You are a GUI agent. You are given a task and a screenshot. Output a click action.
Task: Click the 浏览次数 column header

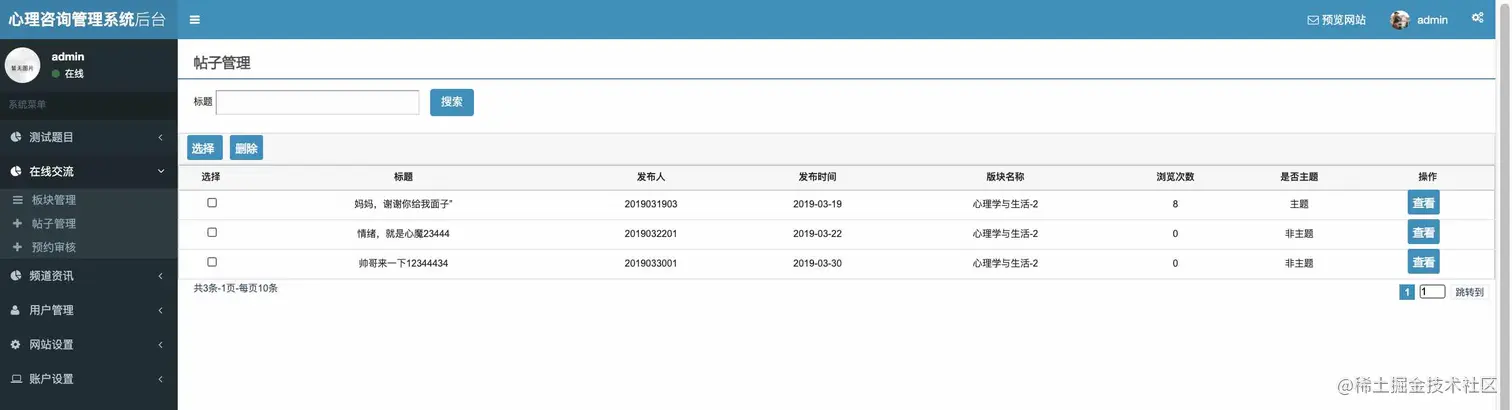[1175, 177]
